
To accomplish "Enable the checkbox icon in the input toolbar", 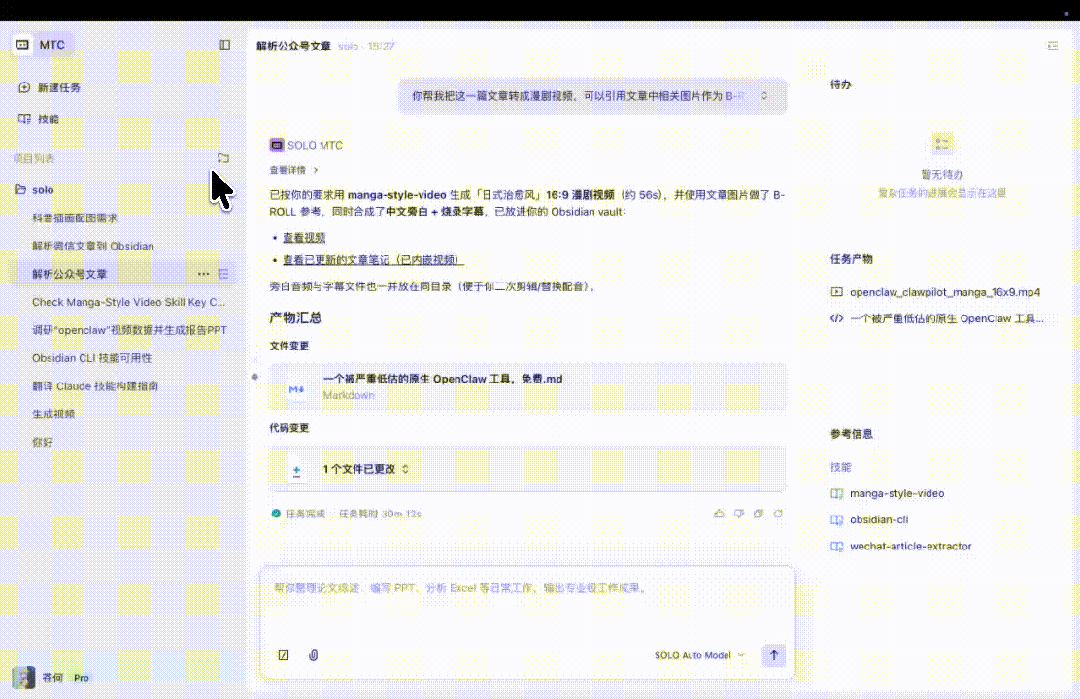I will pyautogui.click(x=284, y=655).
